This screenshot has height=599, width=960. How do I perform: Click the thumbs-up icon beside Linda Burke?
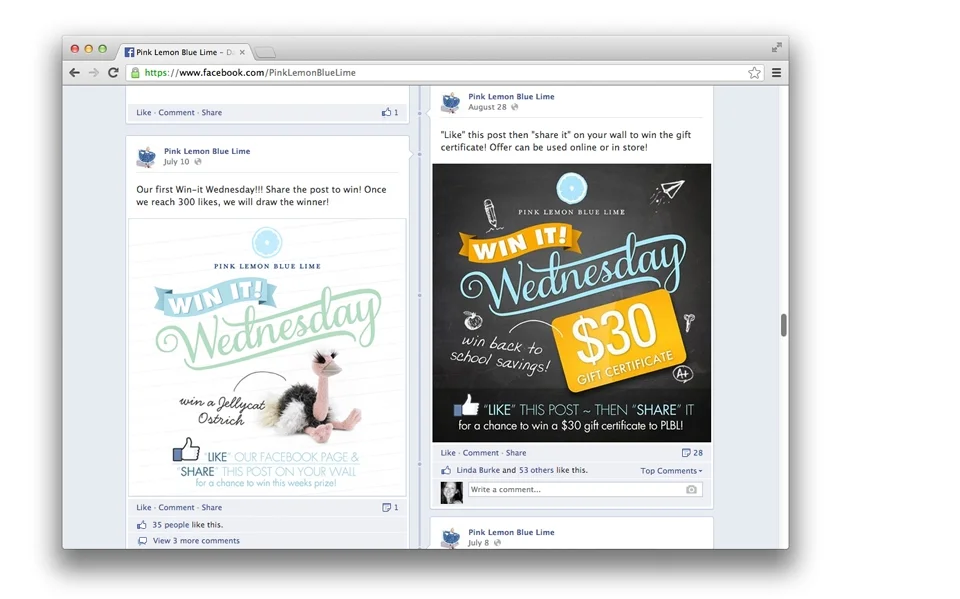point(446,470)
